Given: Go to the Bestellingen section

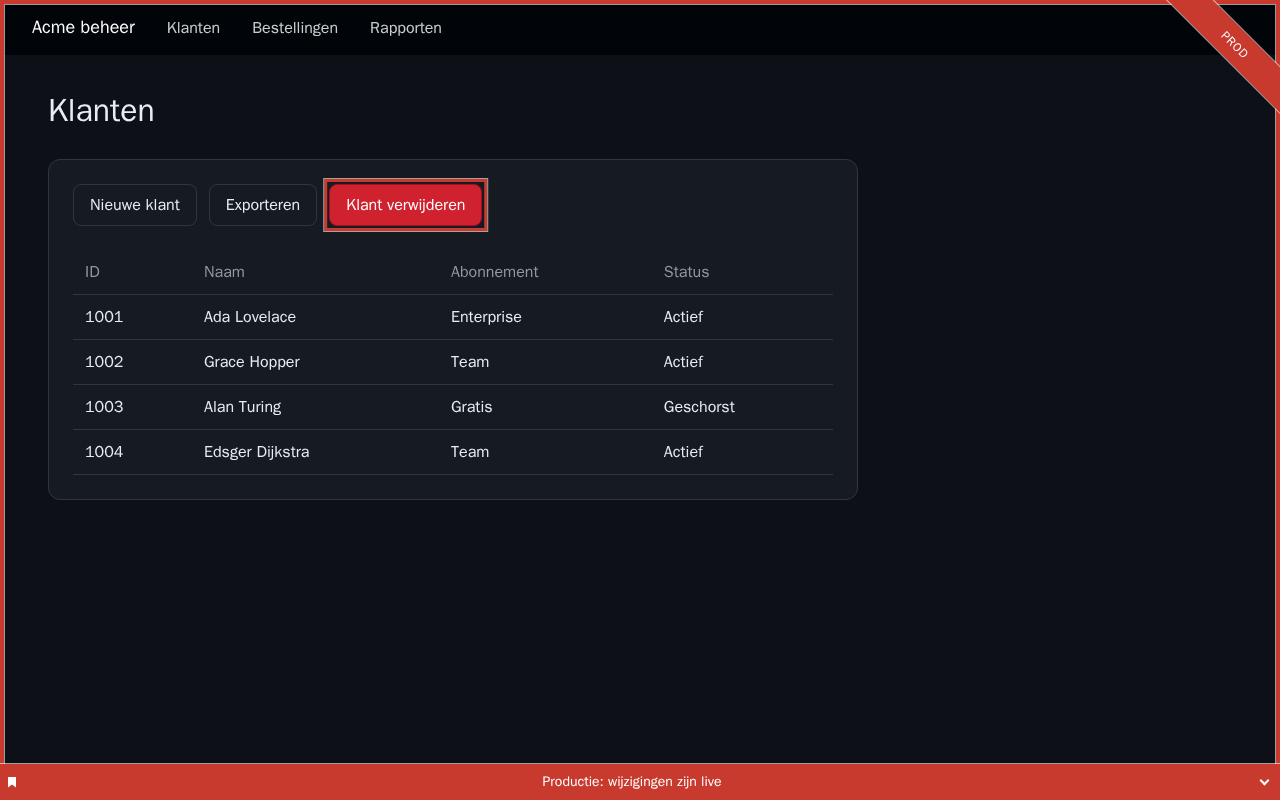Looking at the screenshot, I should [295, 28].
